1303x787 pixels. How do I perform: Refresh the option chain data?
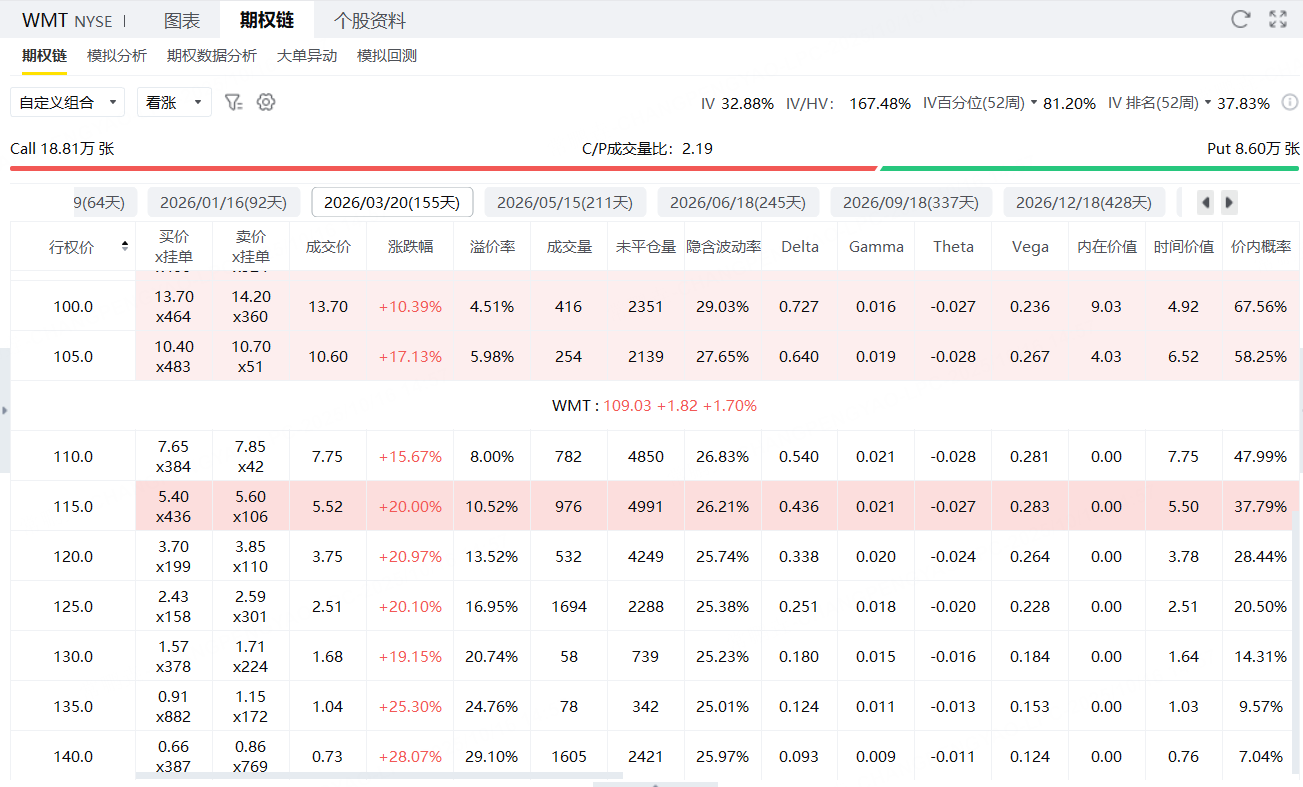pyautogui.click(x=1240, y=19)
